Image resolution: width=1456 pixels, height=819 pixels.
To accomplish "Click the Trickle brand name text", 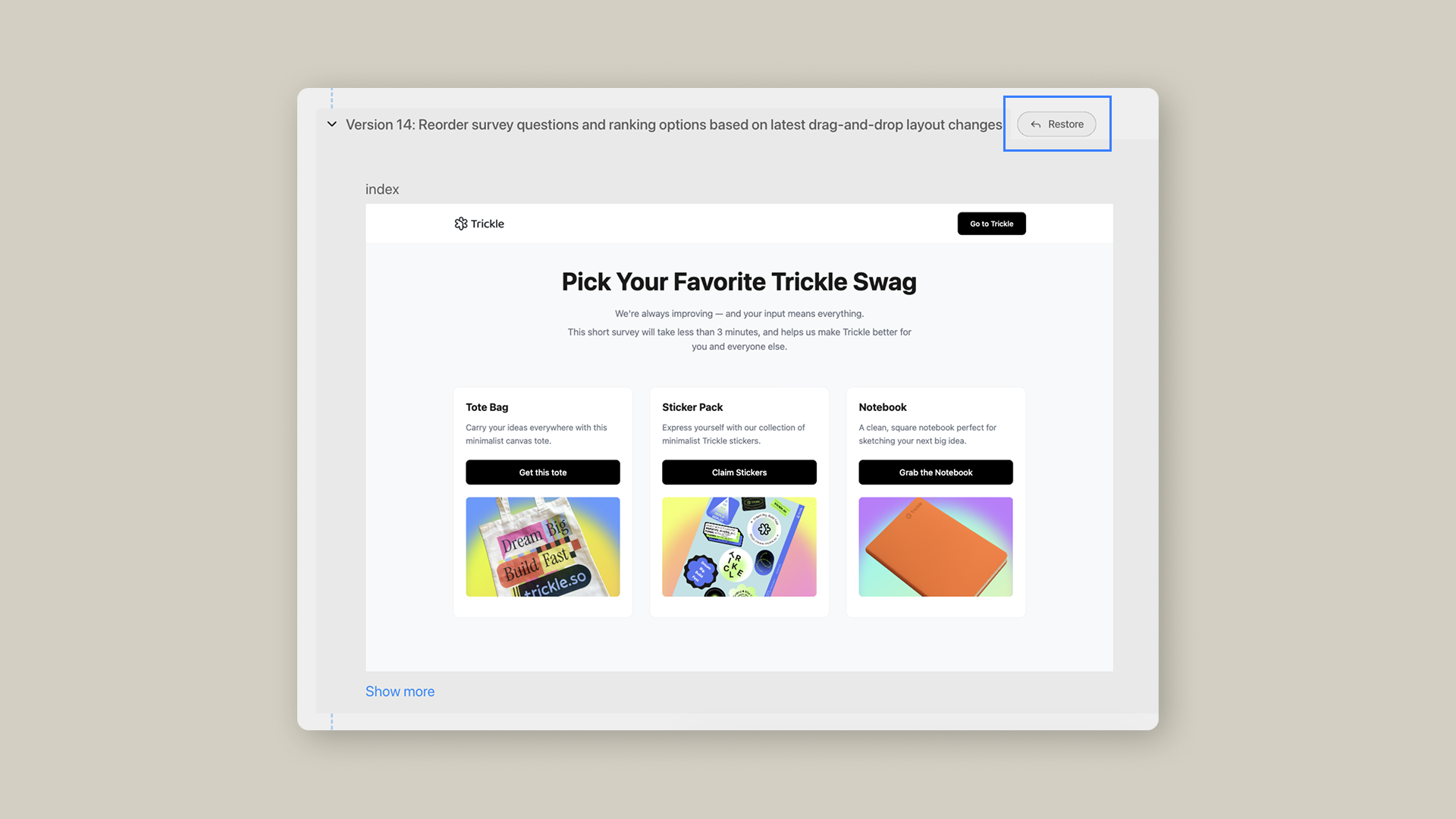I will coord(487,224).
